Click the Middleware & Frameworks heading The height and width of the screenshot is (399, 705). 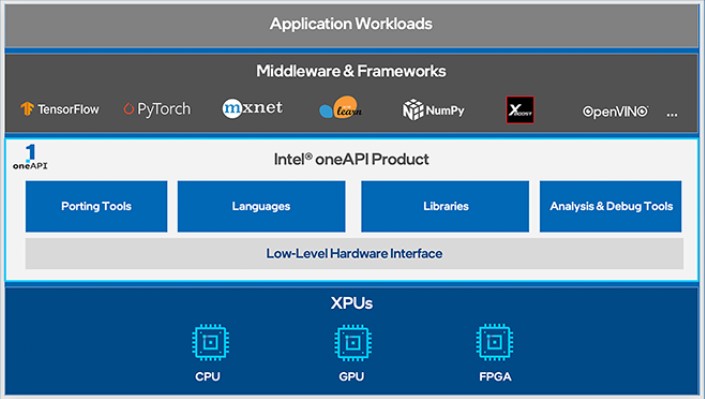coord(351,71)
